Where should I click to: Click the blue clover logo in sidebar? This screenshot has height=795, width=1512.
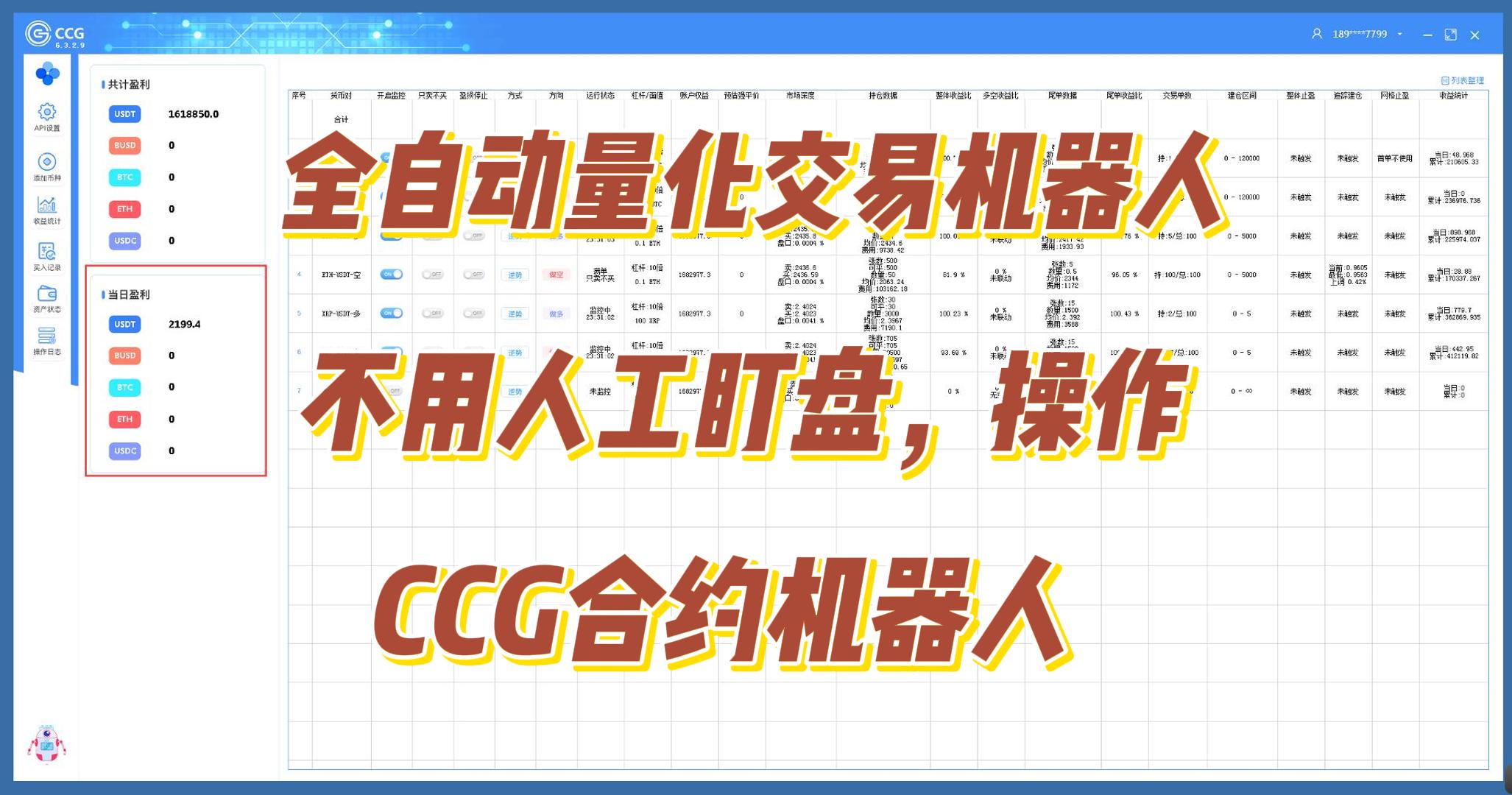click(47, 73)
